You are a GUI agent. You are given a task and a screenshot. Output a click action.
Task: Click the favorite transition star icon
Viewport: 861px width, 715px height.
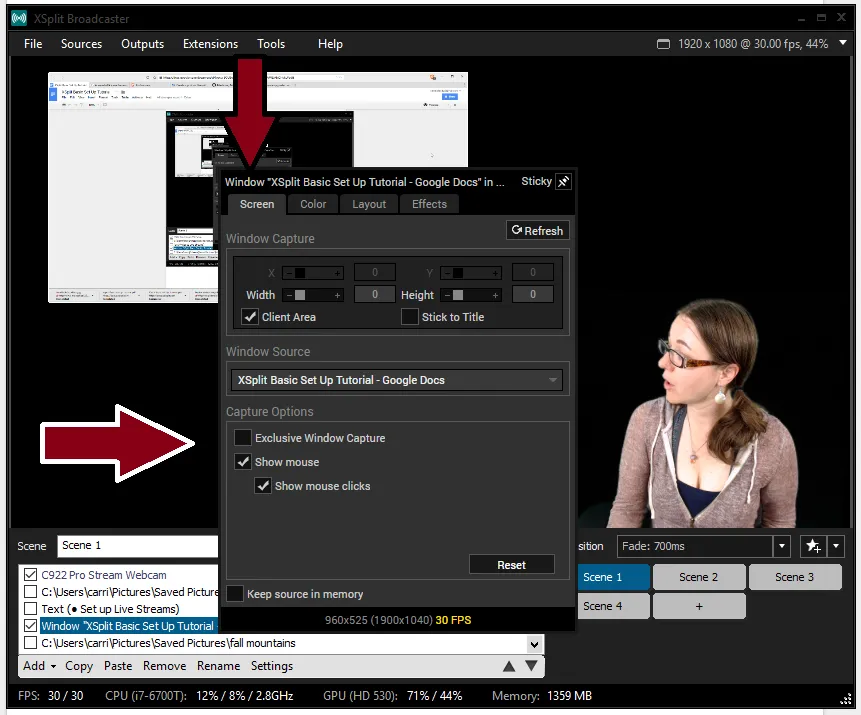tap(813, 546)
